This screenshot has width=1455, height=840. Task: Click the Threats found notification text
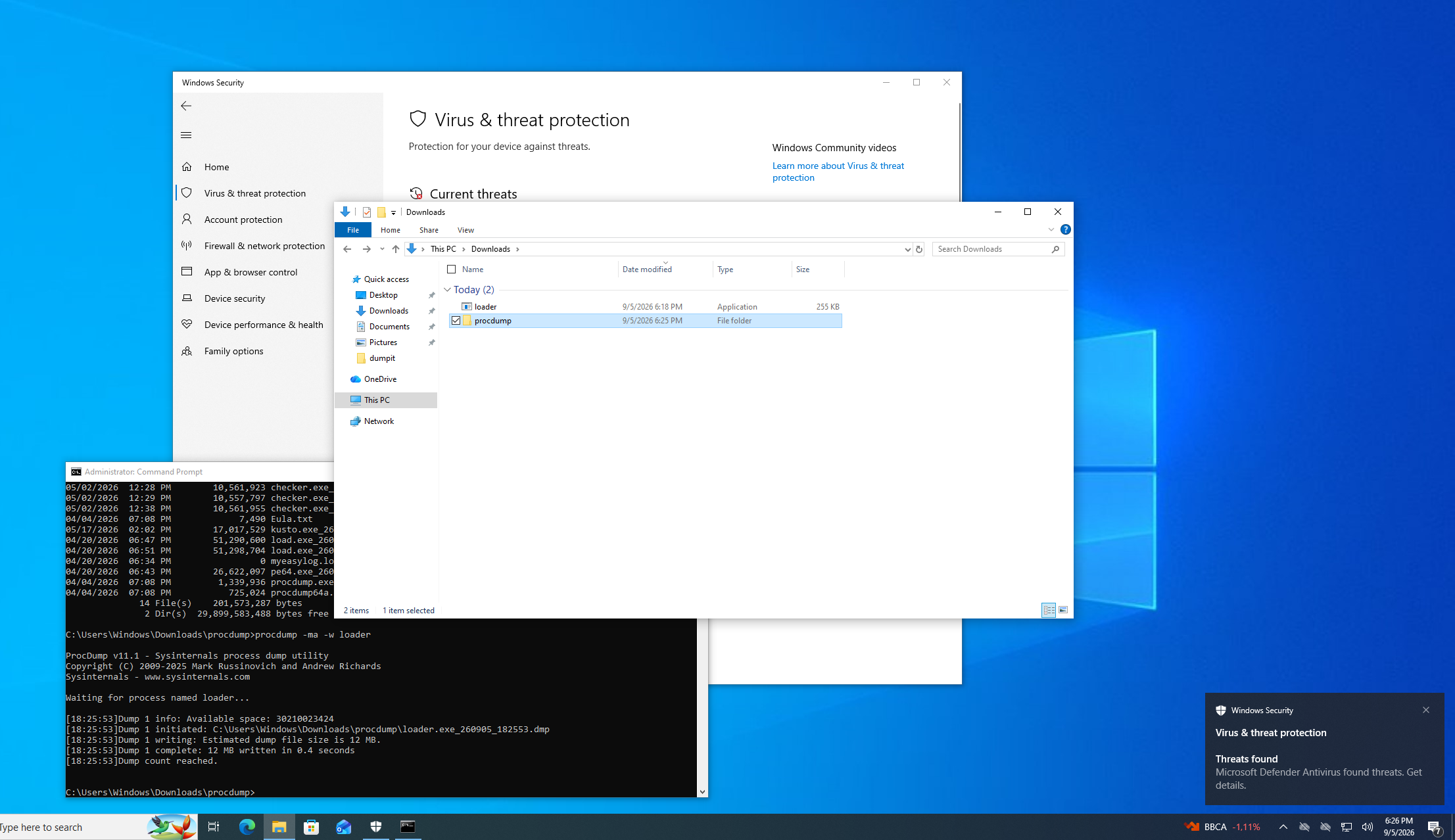point(1246,758)
